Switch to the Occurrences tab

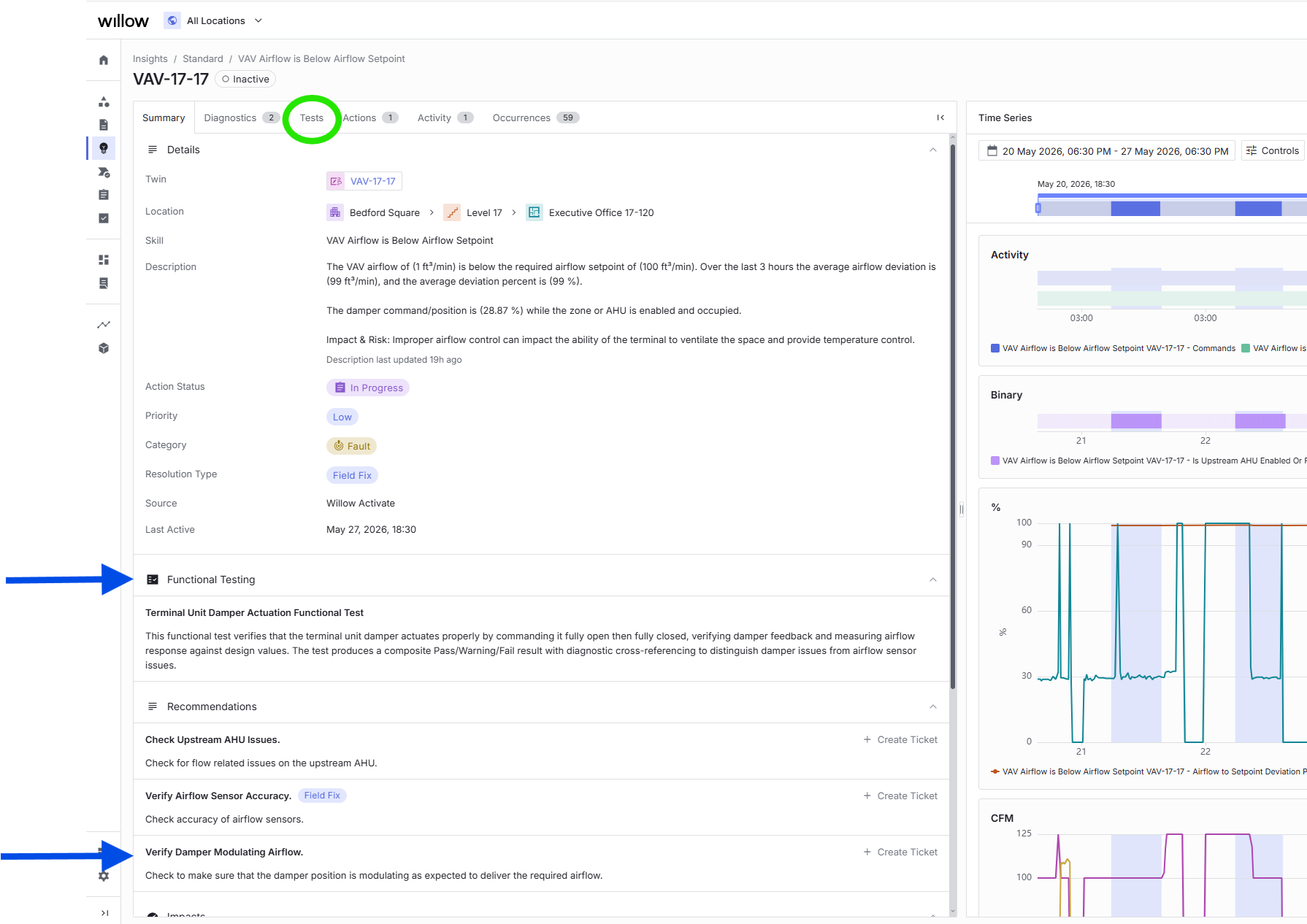coord(536,118)
